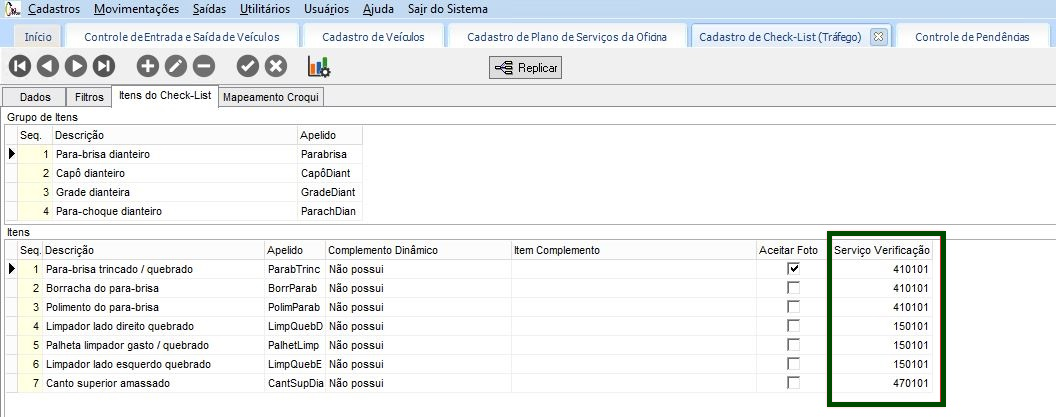1056x417 pixels.
Task: Delete the record with minus icon
Action: [204, 67]
